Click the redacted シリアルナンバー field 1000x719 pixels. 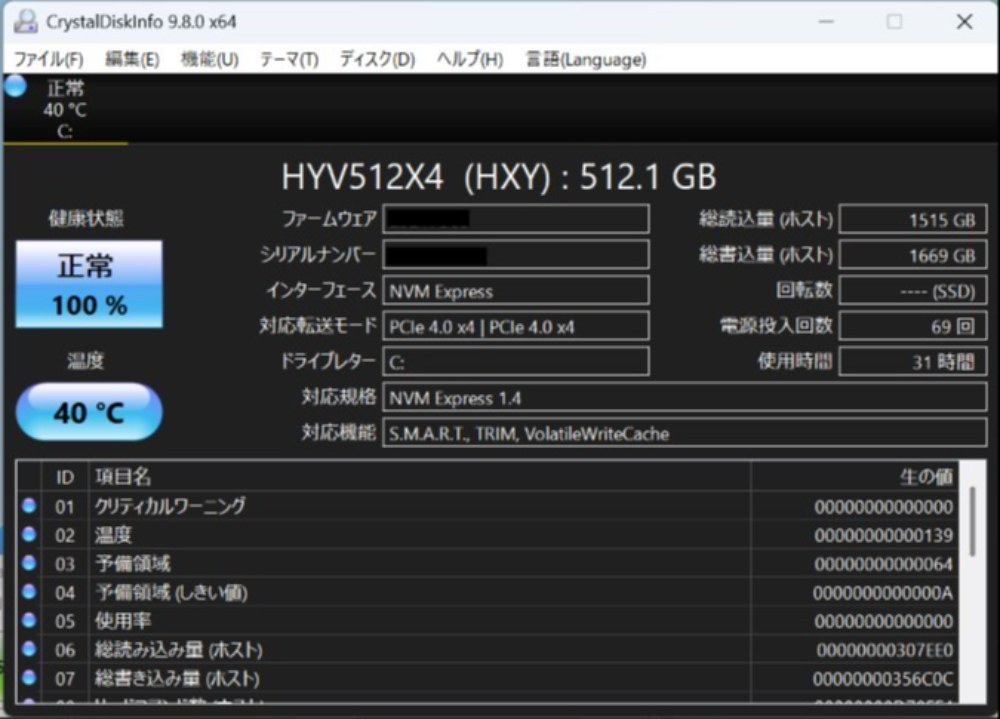point(516,255)
